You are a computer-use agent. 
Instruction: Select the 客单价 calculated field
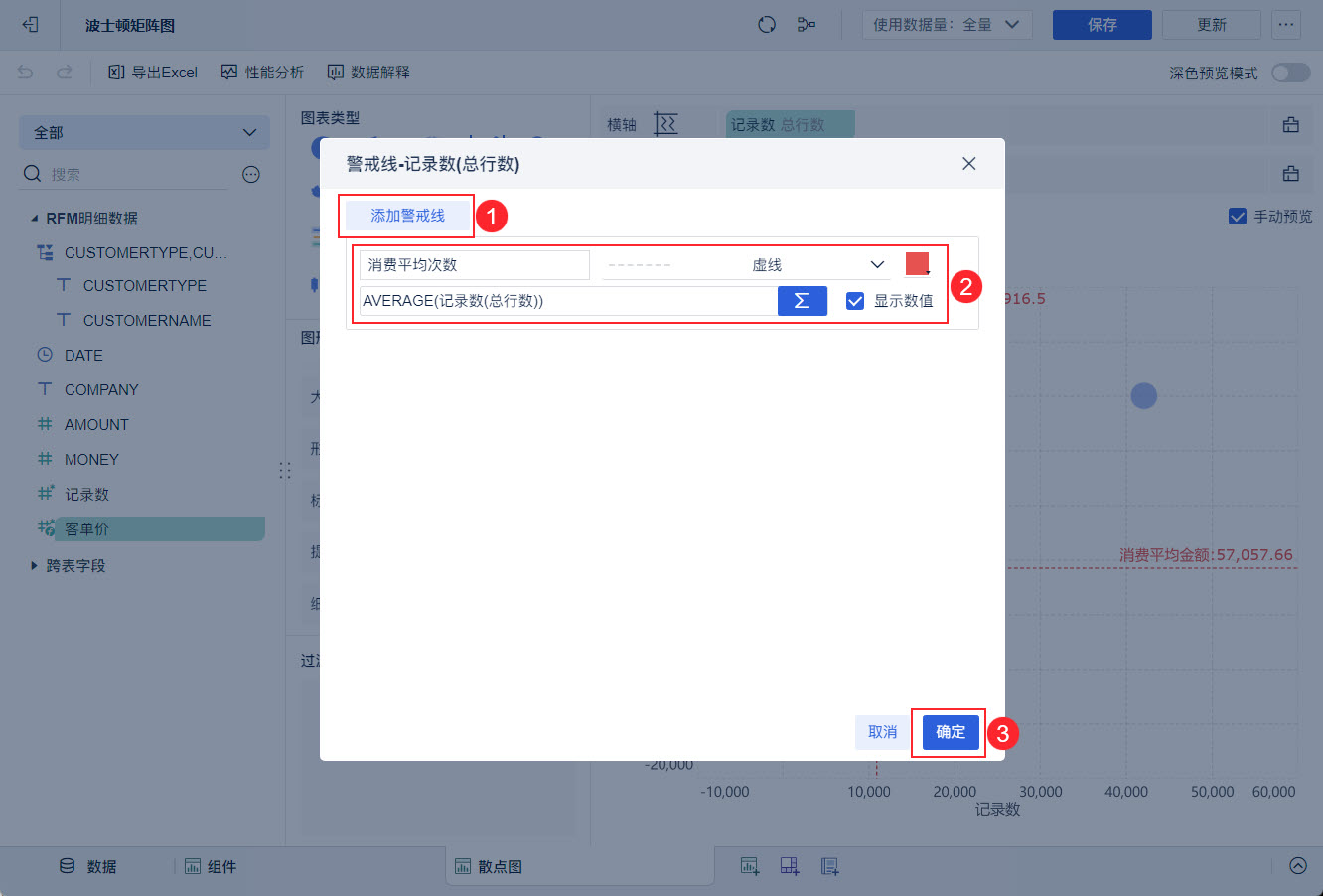159,529
